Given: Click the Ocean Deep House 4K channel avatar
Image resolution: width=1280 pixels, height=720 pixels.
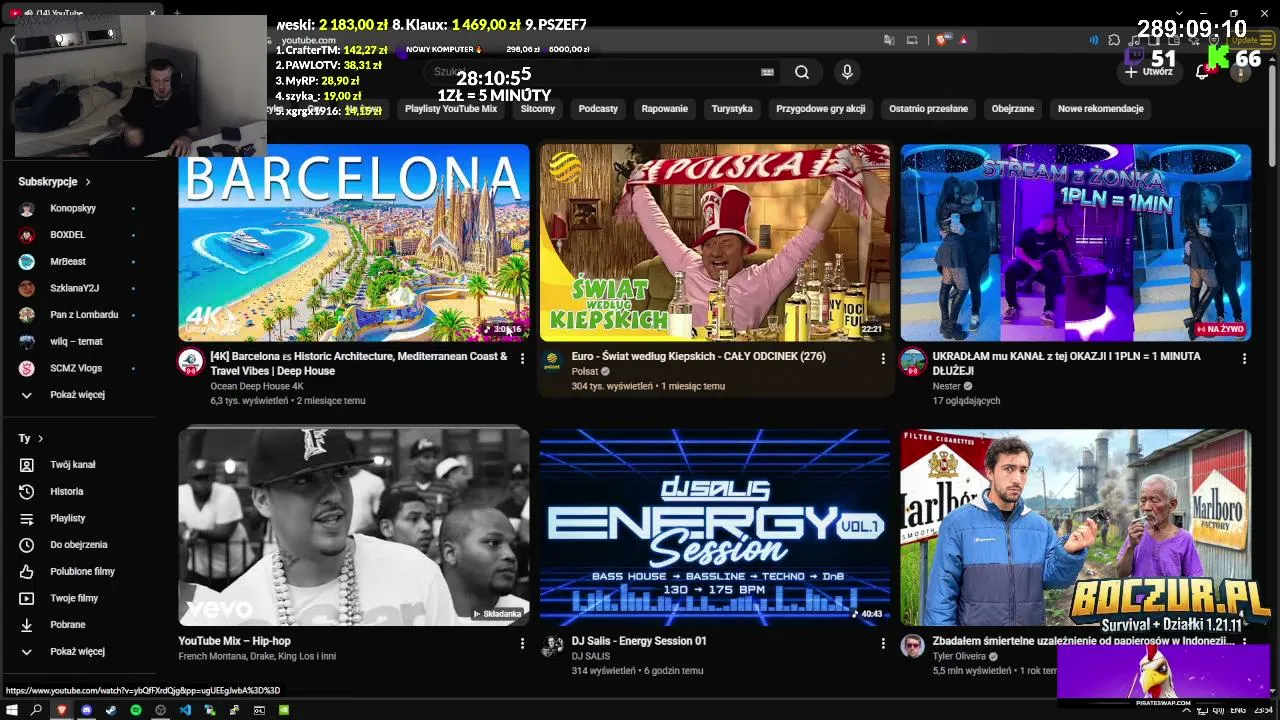Looking at the screenshot, I should click(190, 362).
